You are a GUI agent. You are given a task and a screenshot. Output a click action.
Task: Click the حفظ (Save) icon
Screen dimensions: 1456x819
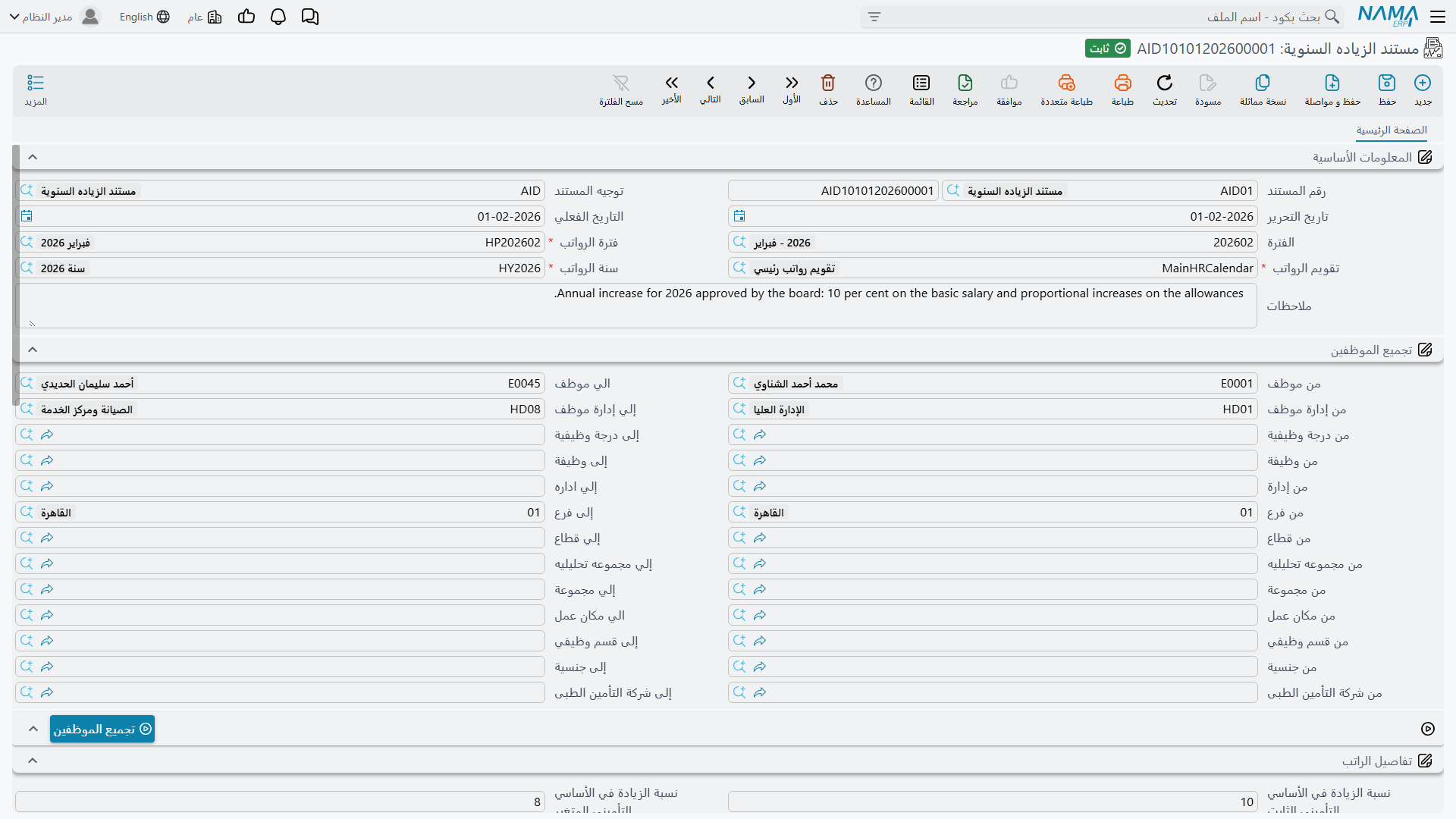(x=1387, y=83)
